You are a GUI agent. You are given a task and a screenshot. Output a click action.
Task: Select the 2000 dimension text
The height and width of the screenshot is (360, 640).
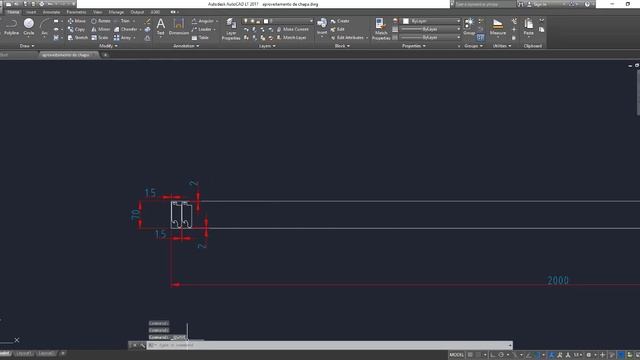(558, 280)
